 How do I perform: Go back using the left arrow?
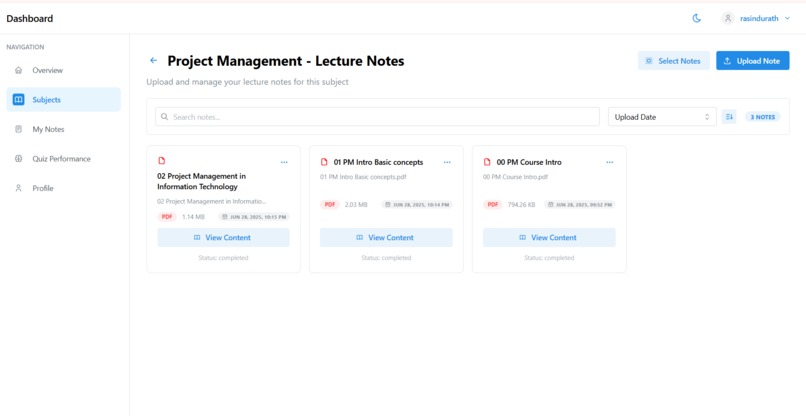tap(153, 61)
